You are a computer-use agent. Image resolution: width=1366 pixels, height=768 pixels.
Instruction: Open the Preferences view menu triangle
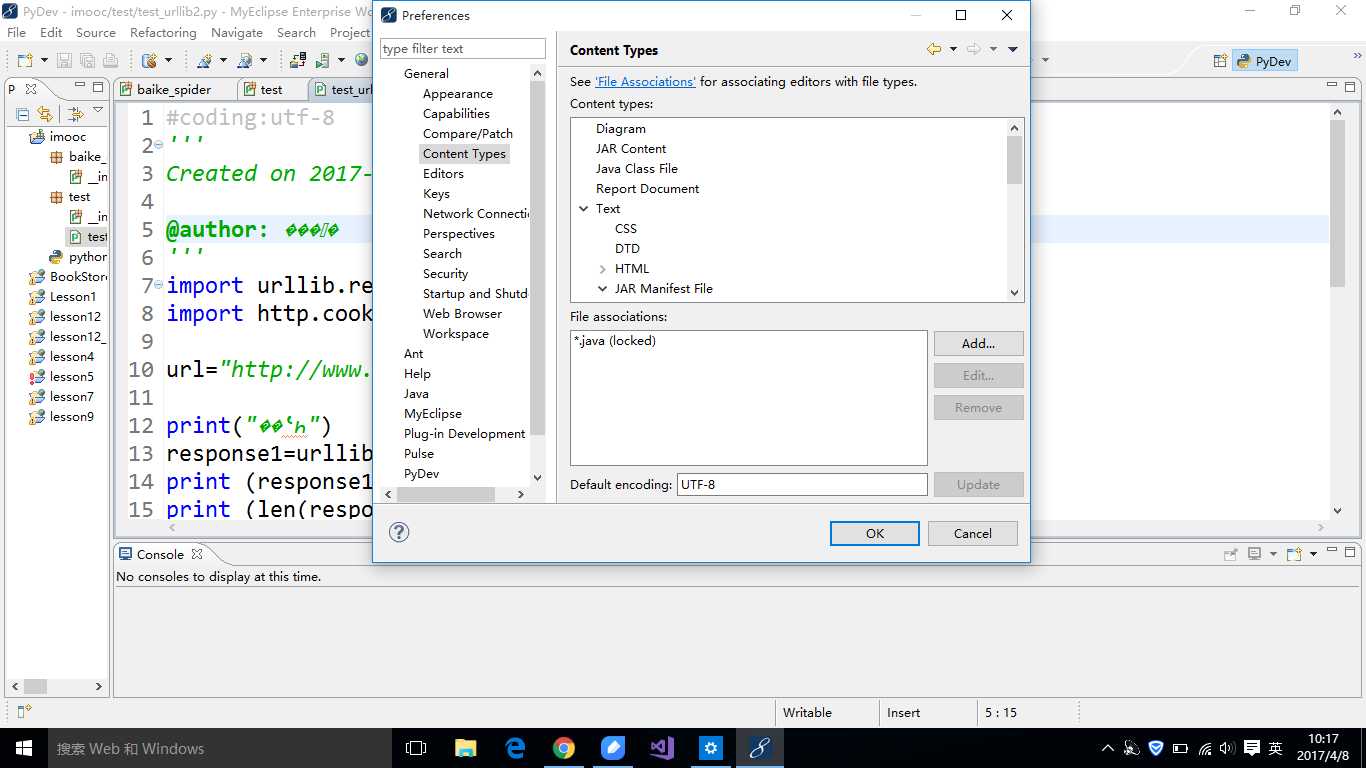click(1012, 49)
